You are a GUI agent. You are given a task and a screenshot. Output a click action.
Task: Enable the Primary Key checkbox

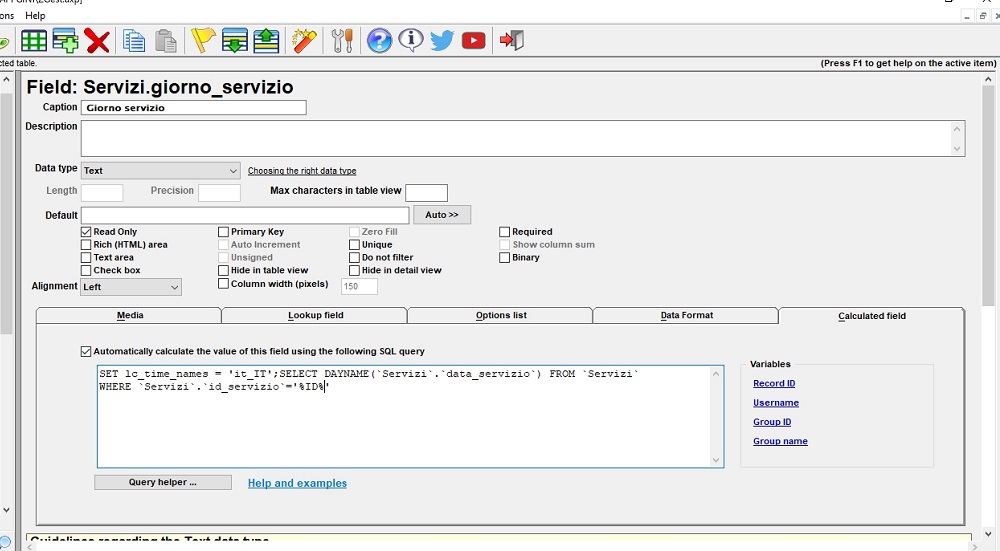click(x=223, y=232)
